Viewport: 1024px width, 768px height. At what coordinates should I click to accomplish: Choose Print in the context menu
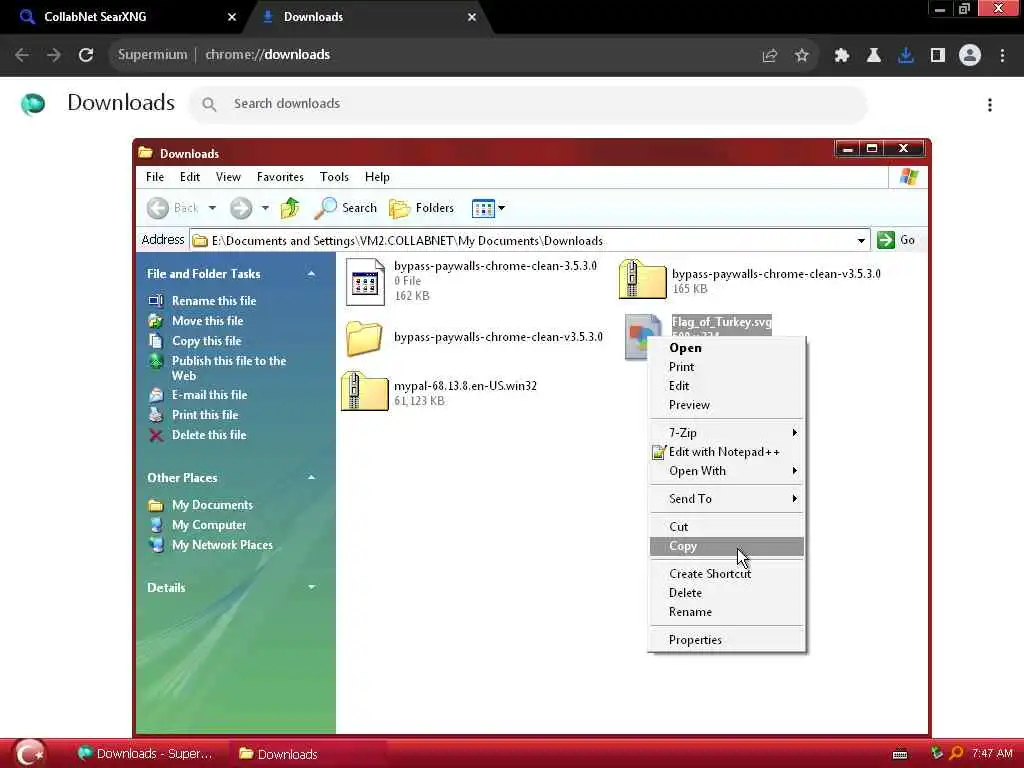[726, 367]
